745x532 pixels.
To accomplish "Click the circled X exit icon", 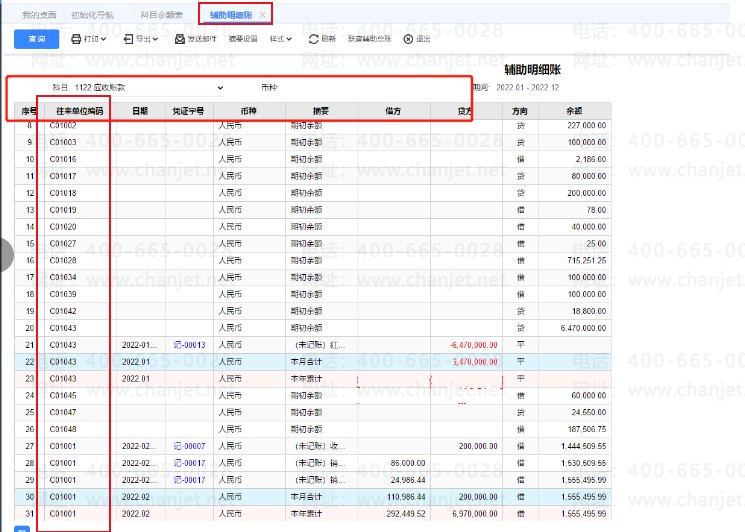I will click(x=408, y=39).
